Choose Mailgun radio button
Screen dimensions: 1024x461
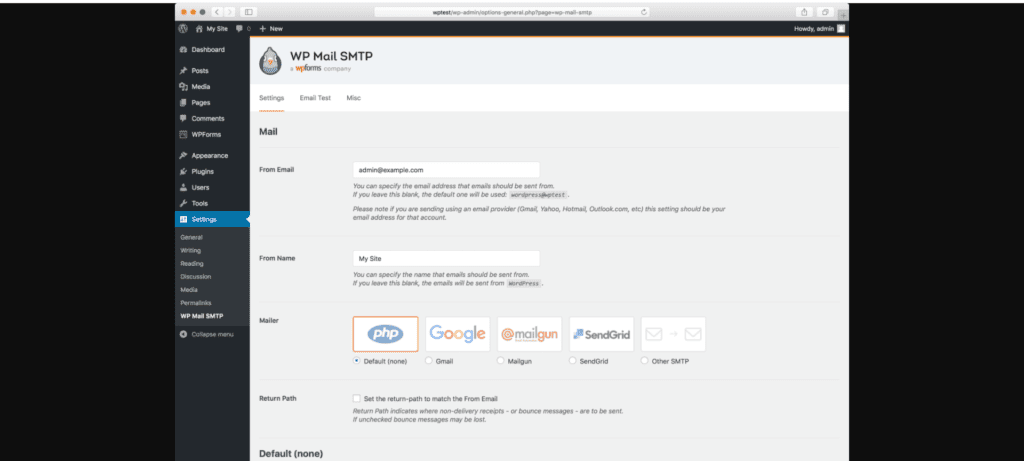coord(501,360)
